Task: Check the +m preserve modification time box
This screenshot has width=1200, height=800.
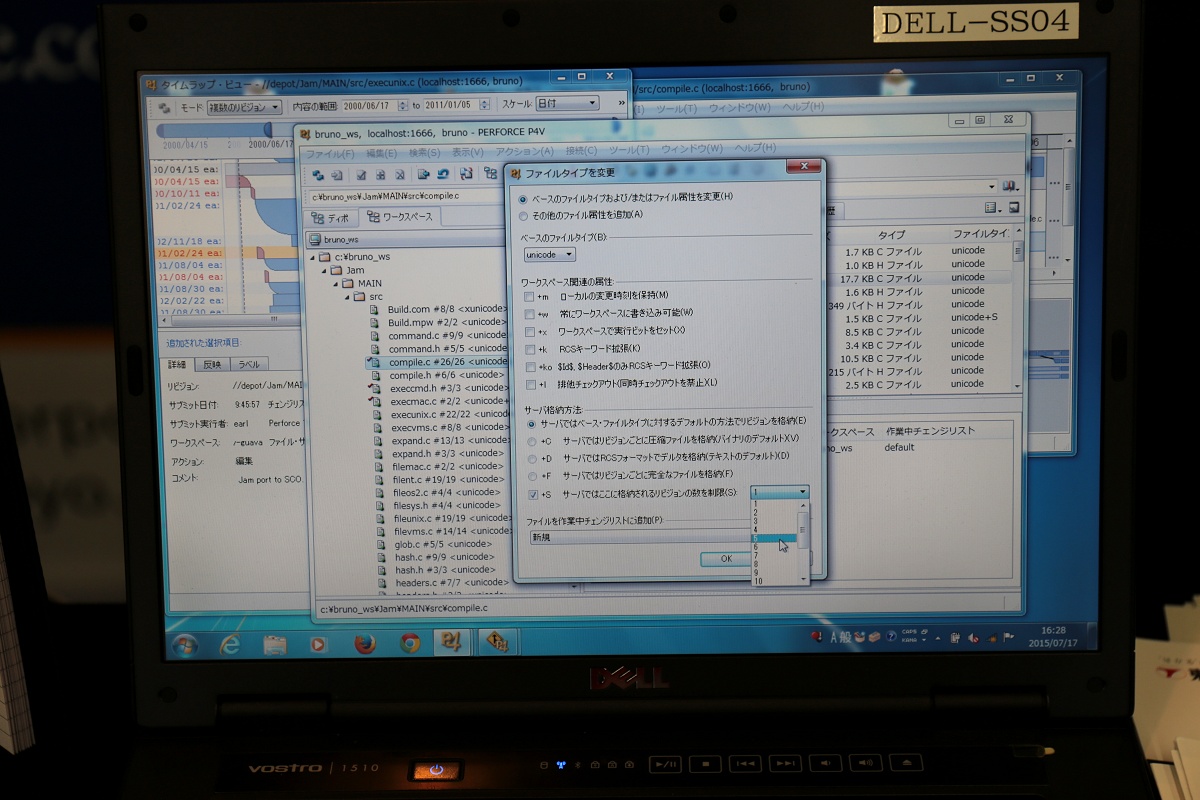Action: click(529, 296)
